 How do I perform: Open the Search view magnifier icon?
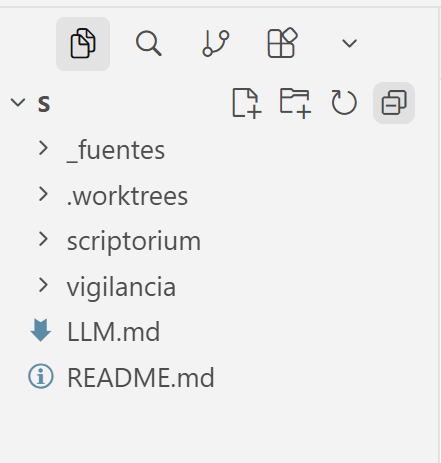coord(149,44)
